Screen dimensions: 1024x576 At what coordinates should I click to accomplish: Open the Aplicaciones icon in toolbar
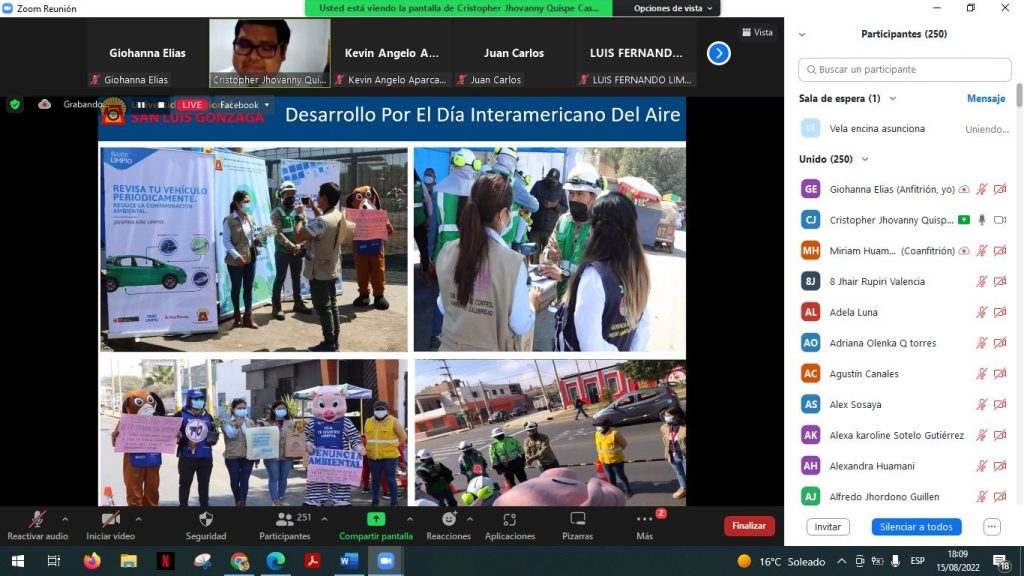pyautogui.click(x=509, y=519)
